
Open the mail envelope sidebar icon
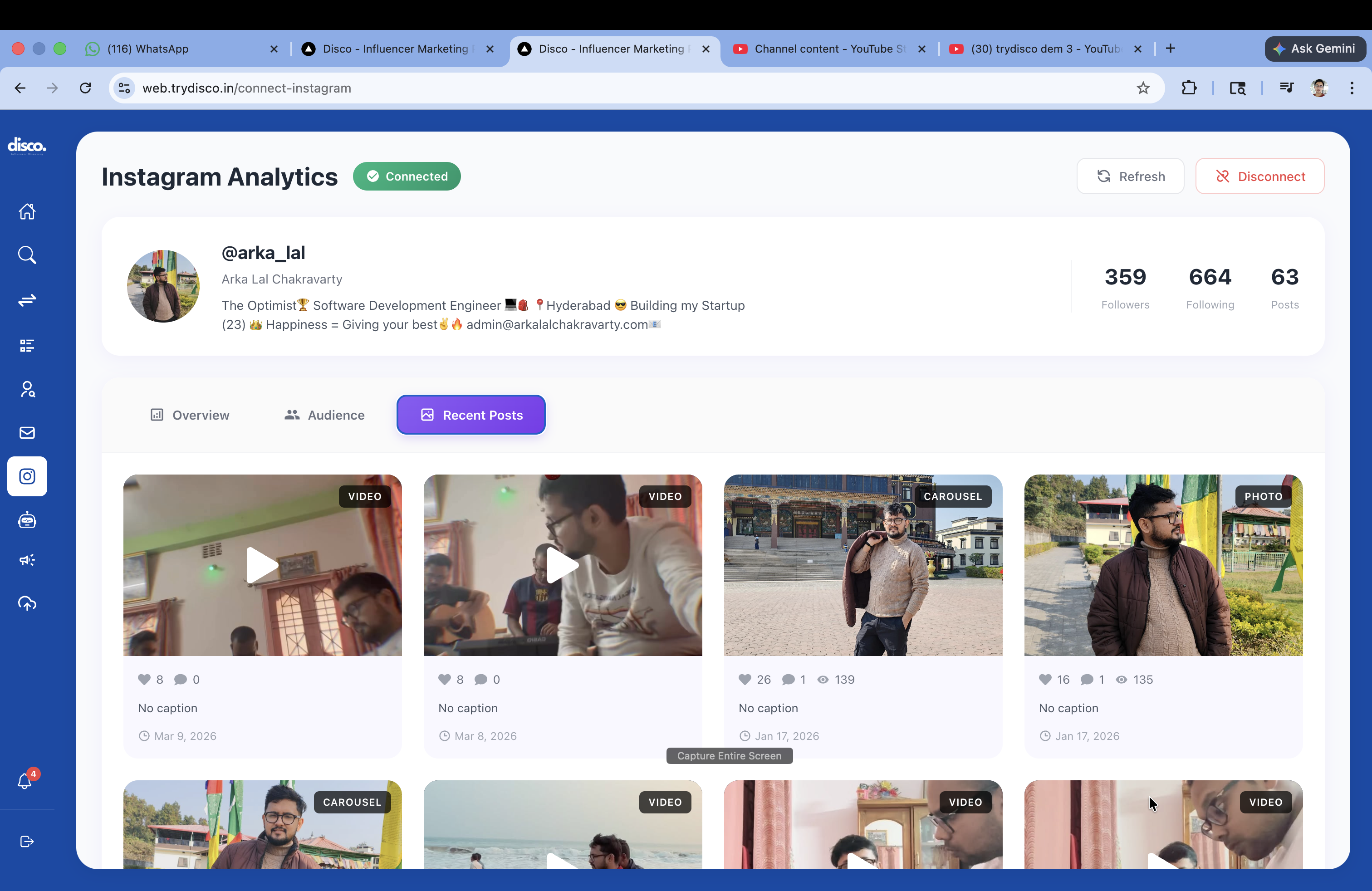pos(27,432)
